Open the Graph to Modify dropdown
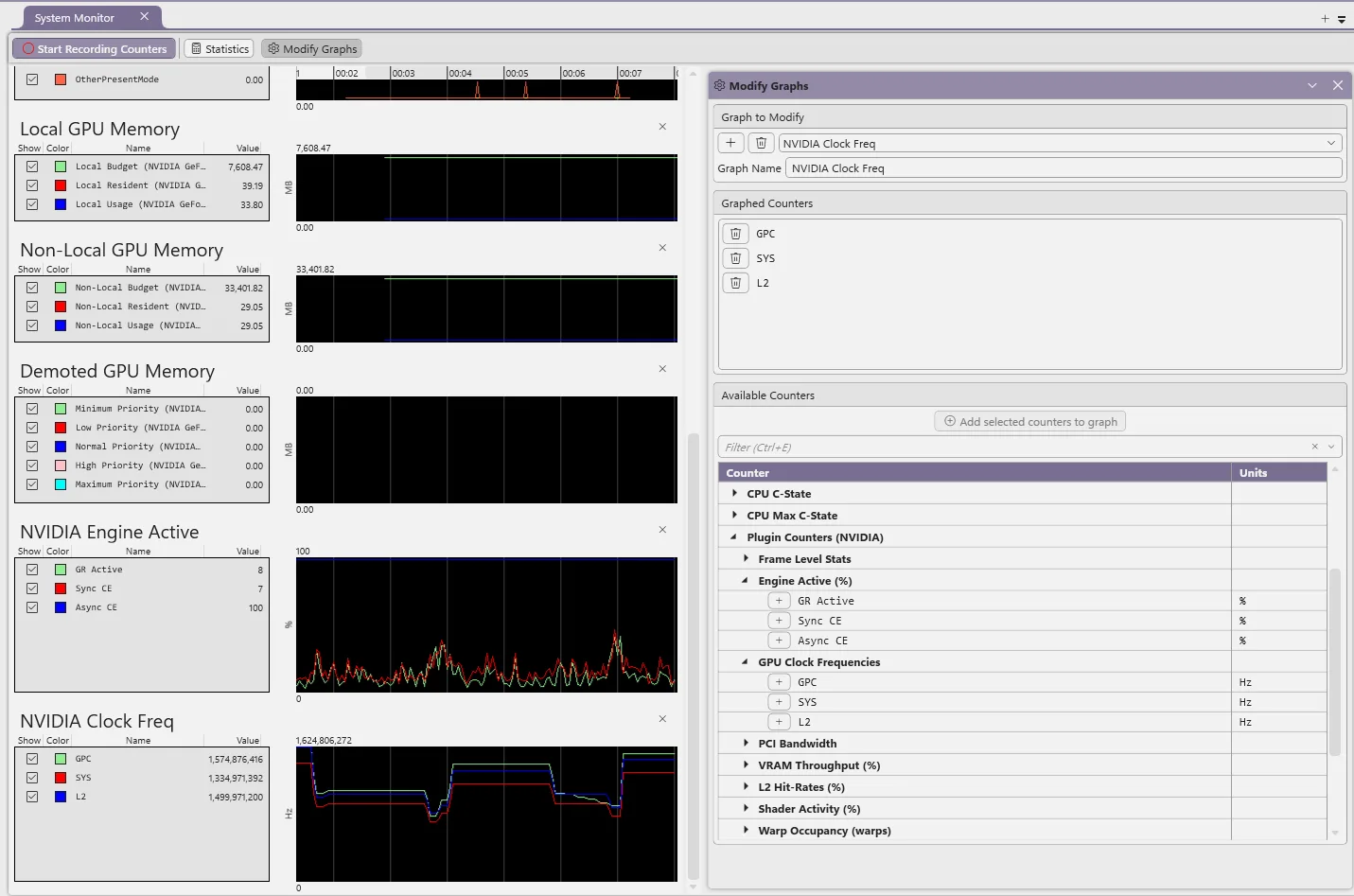 (x=1330, y=144)
